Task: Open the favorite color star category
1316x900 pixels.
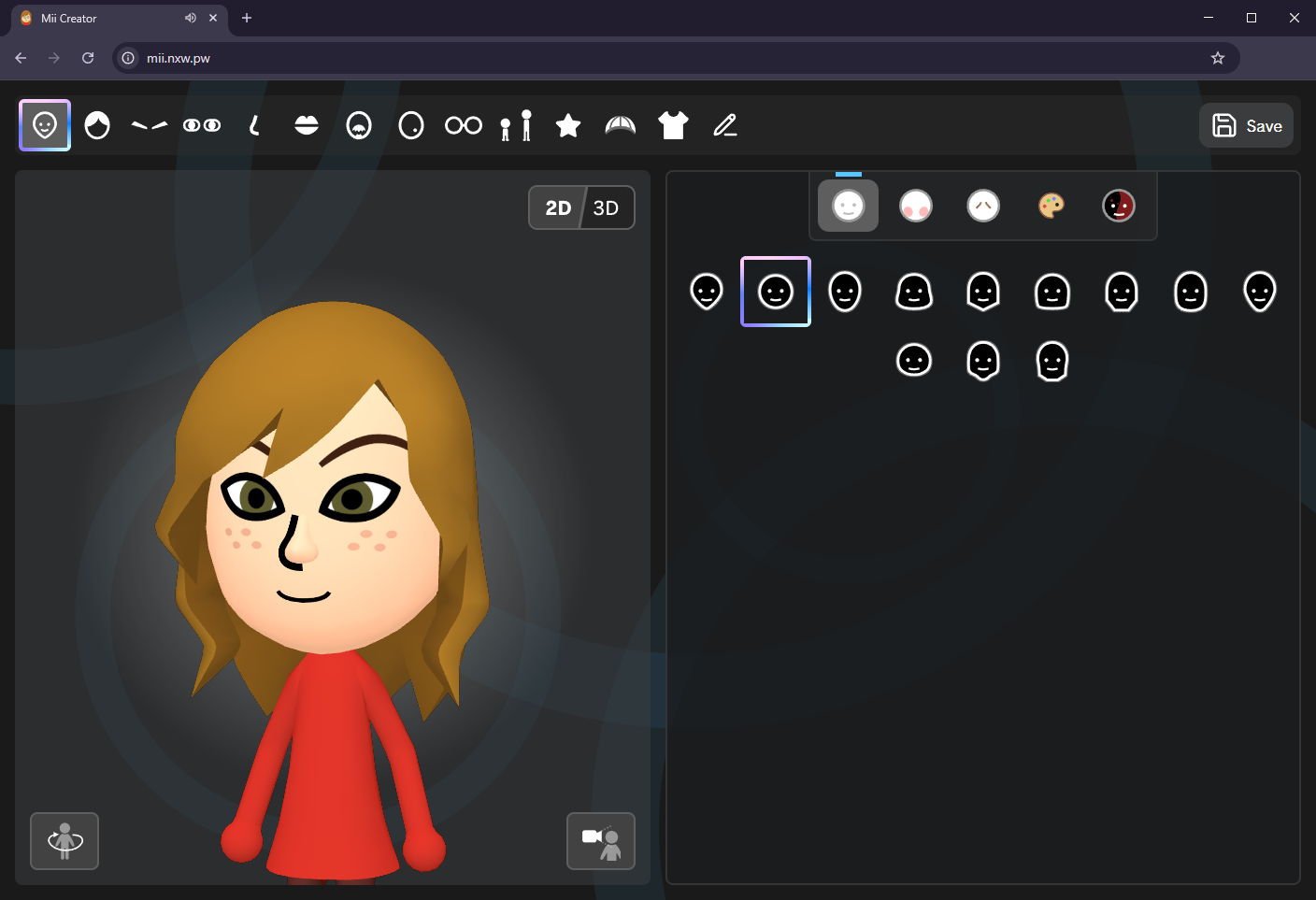Action: click(568, 125)
